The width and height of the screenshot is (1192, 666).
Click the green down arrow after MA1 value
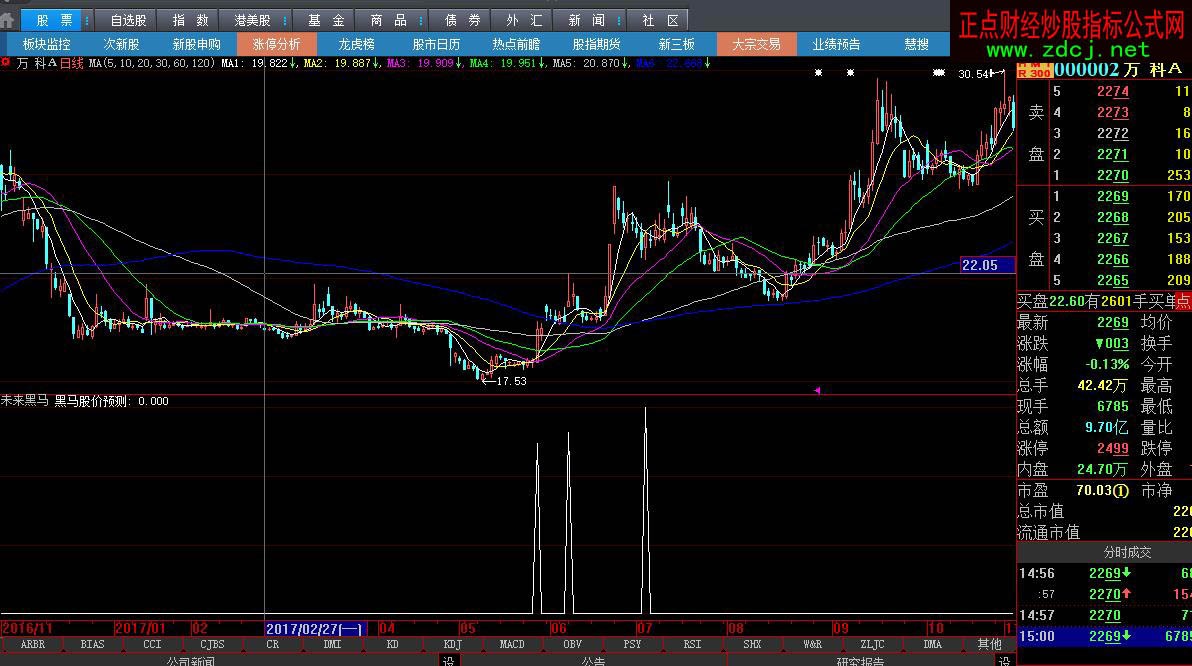pyautogui.click(x=293, y=63)
